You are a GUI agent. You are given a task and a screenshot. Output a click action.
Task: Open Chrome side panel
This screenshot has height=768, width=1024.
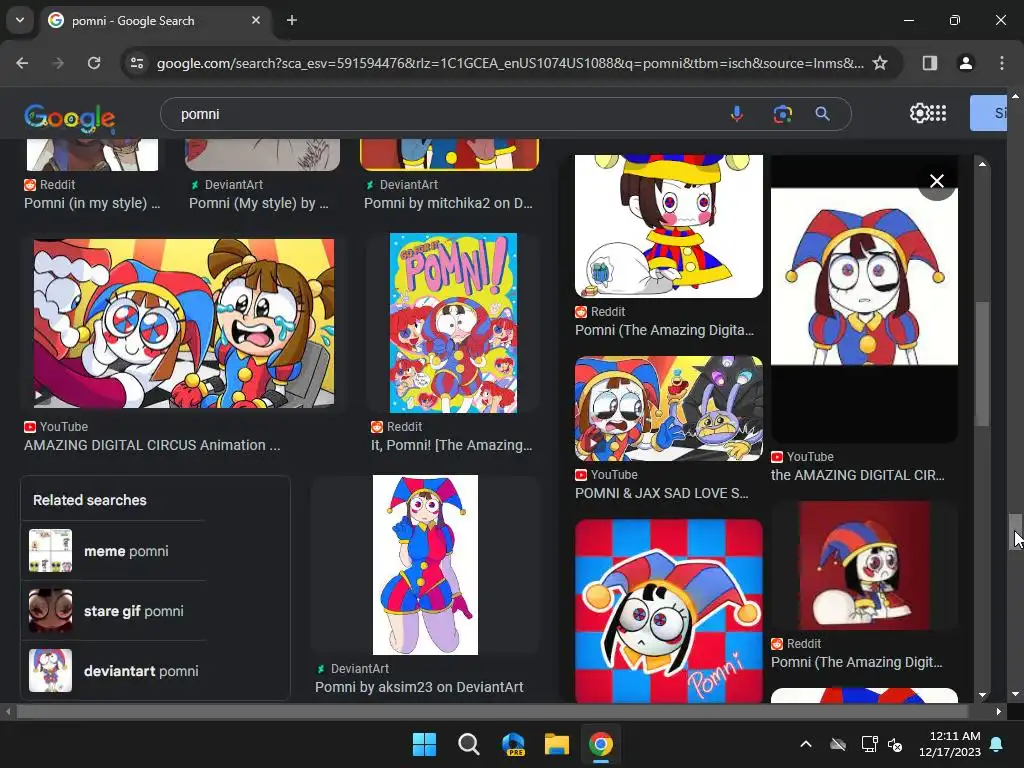click(x=930, y=63)
